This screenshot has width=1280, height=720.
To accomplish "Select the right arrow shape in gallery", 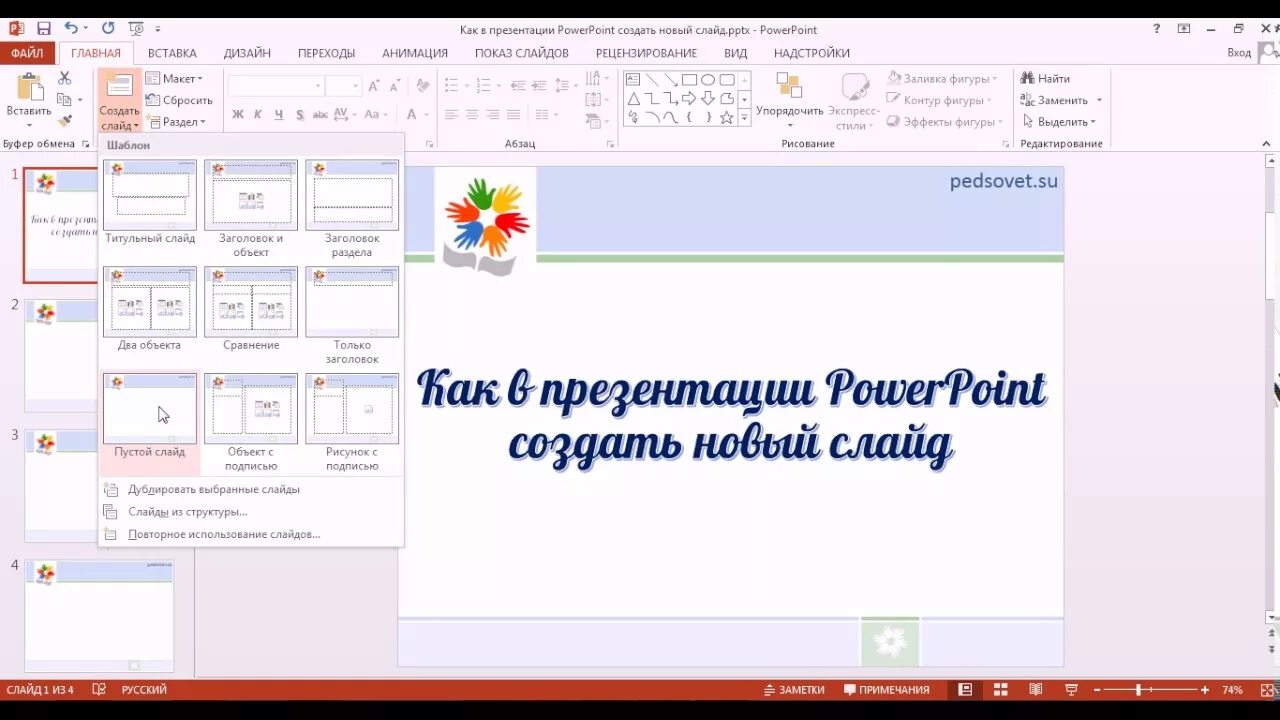I will 689,98.
